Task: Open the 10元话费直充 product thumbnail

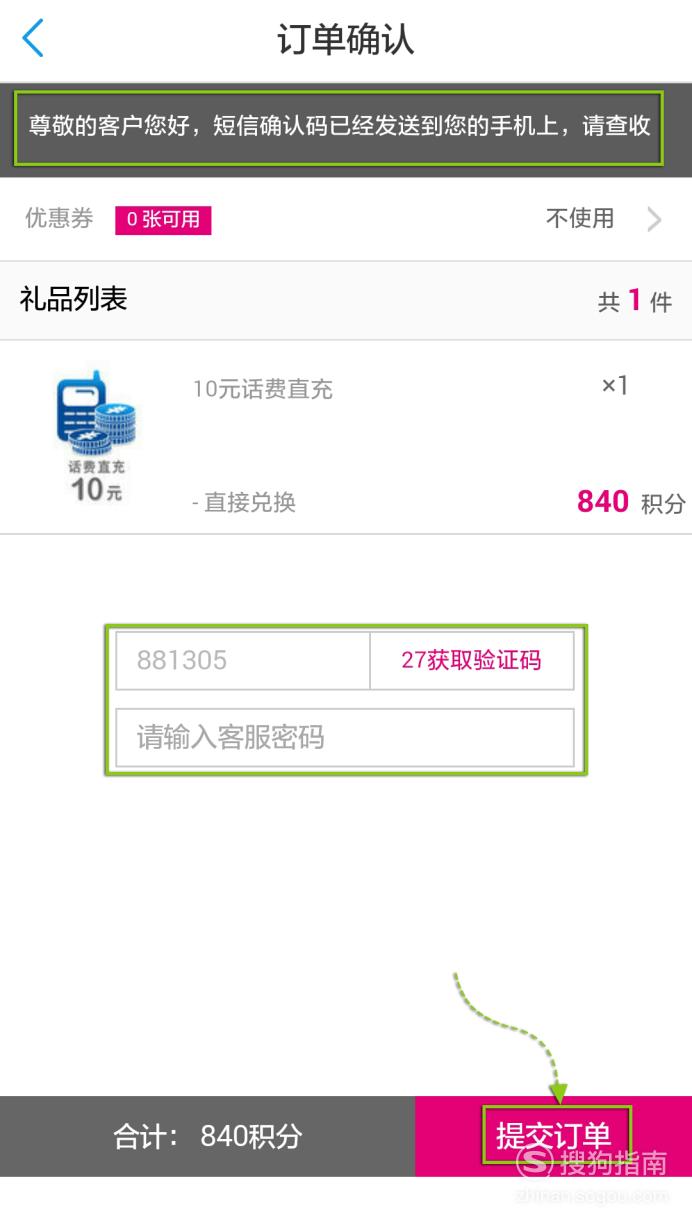Action: pos(96,437)
